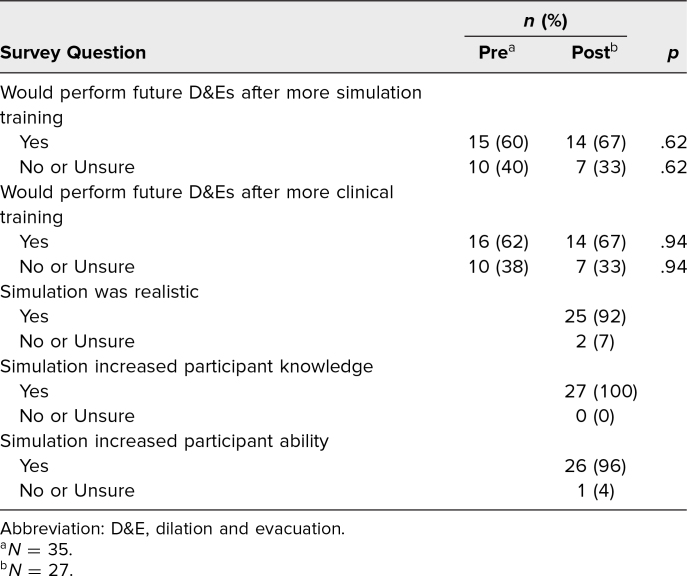Click Simulation increased participant knowledge label
The image size is (687, 576).
pos(187,367)
